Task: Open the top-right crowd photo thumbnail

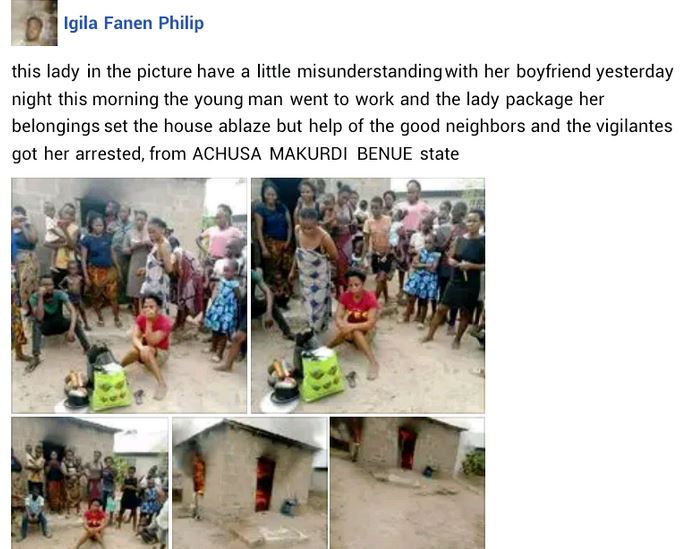Action: tap(368, 295)
